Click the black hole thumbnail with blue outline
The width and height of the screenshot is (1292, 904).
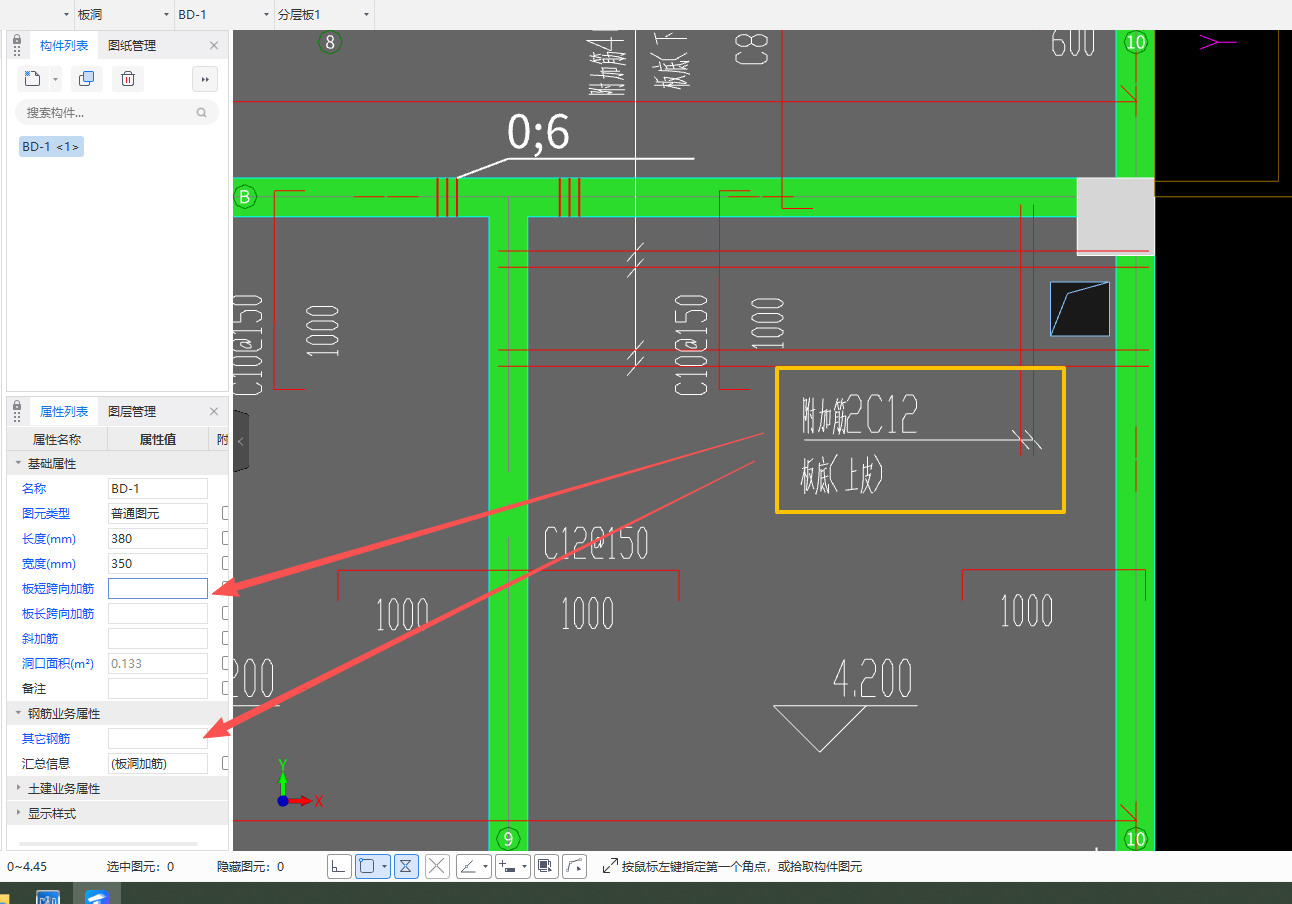pyautogui.click(x=1080, y=308)
